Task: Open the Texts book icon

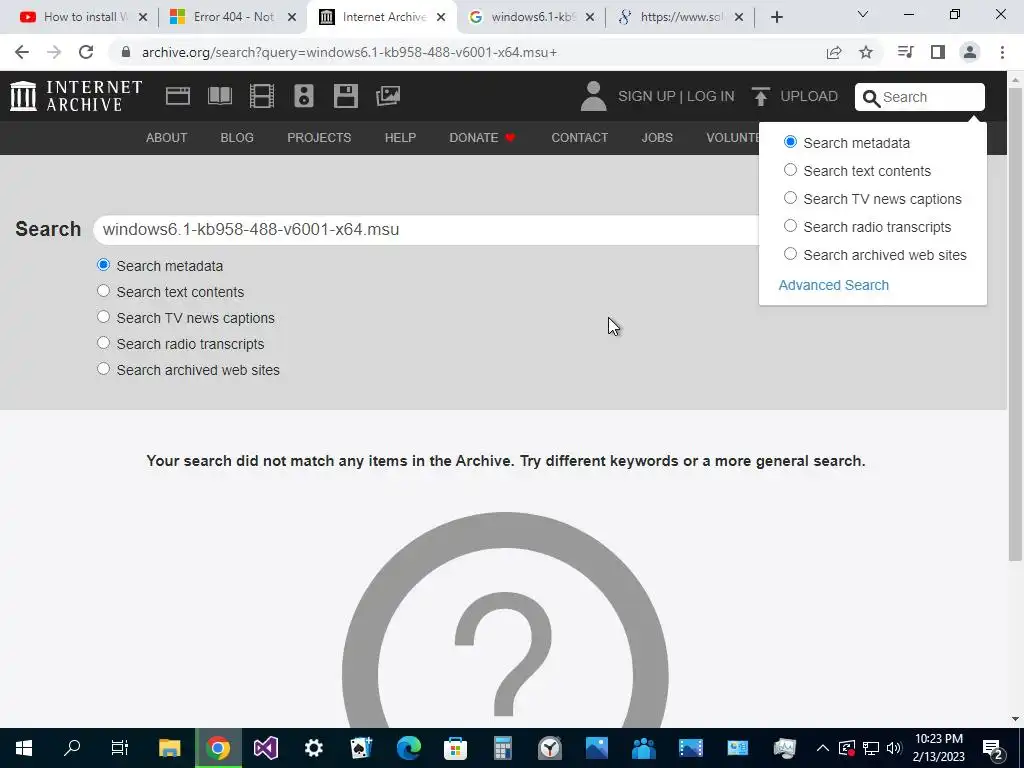Action: 219,96
